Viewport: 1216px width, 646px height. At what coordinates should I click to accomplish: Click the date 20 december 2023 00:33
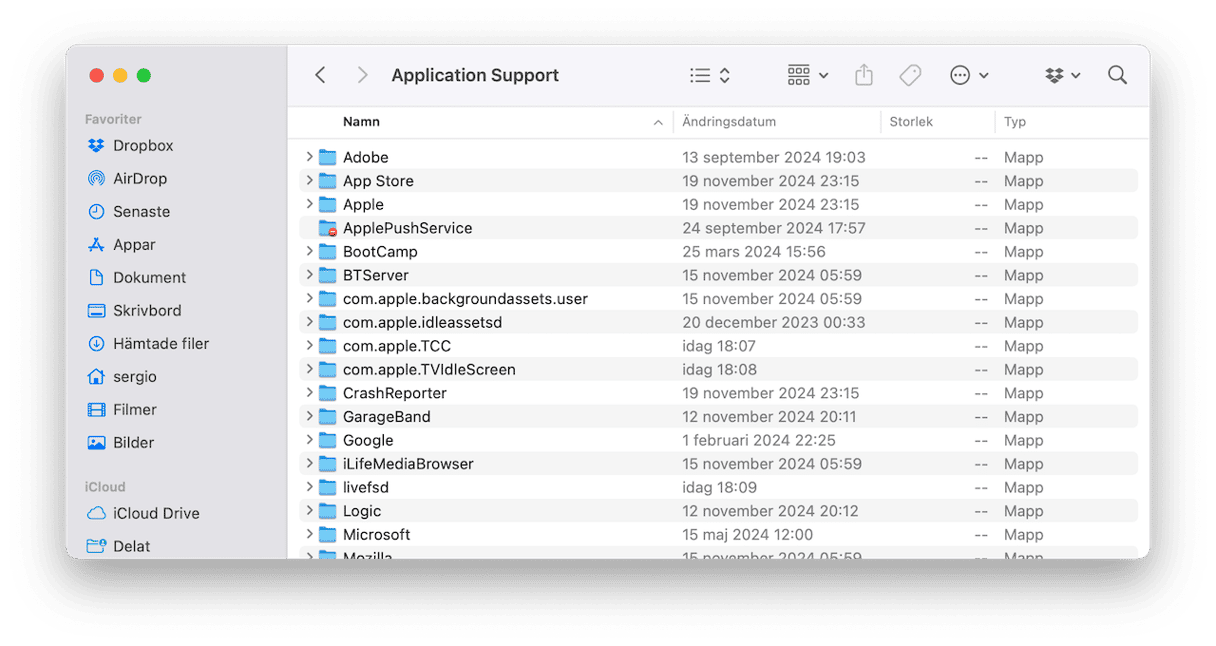pyautogui.click(x=774, y=322)
